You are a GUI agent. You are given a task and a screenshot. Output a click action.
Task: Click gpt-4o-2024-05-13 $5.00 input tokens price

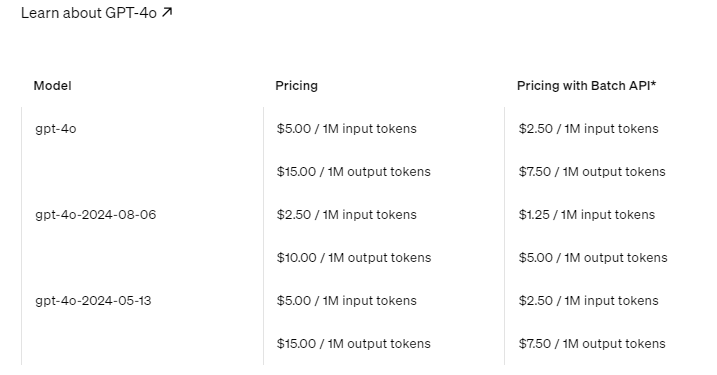(x=347, y=301)
